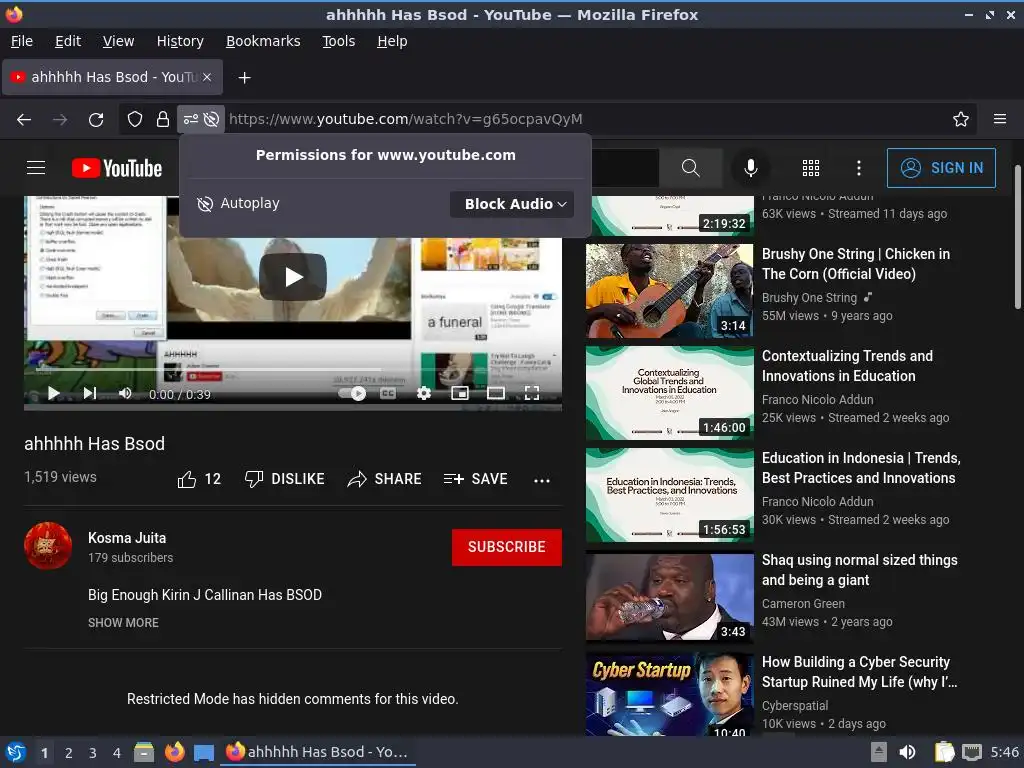Open How Building a Cyber Security Startup video
The width and height of the screenshot is (1024, 768).
[859, 672]
